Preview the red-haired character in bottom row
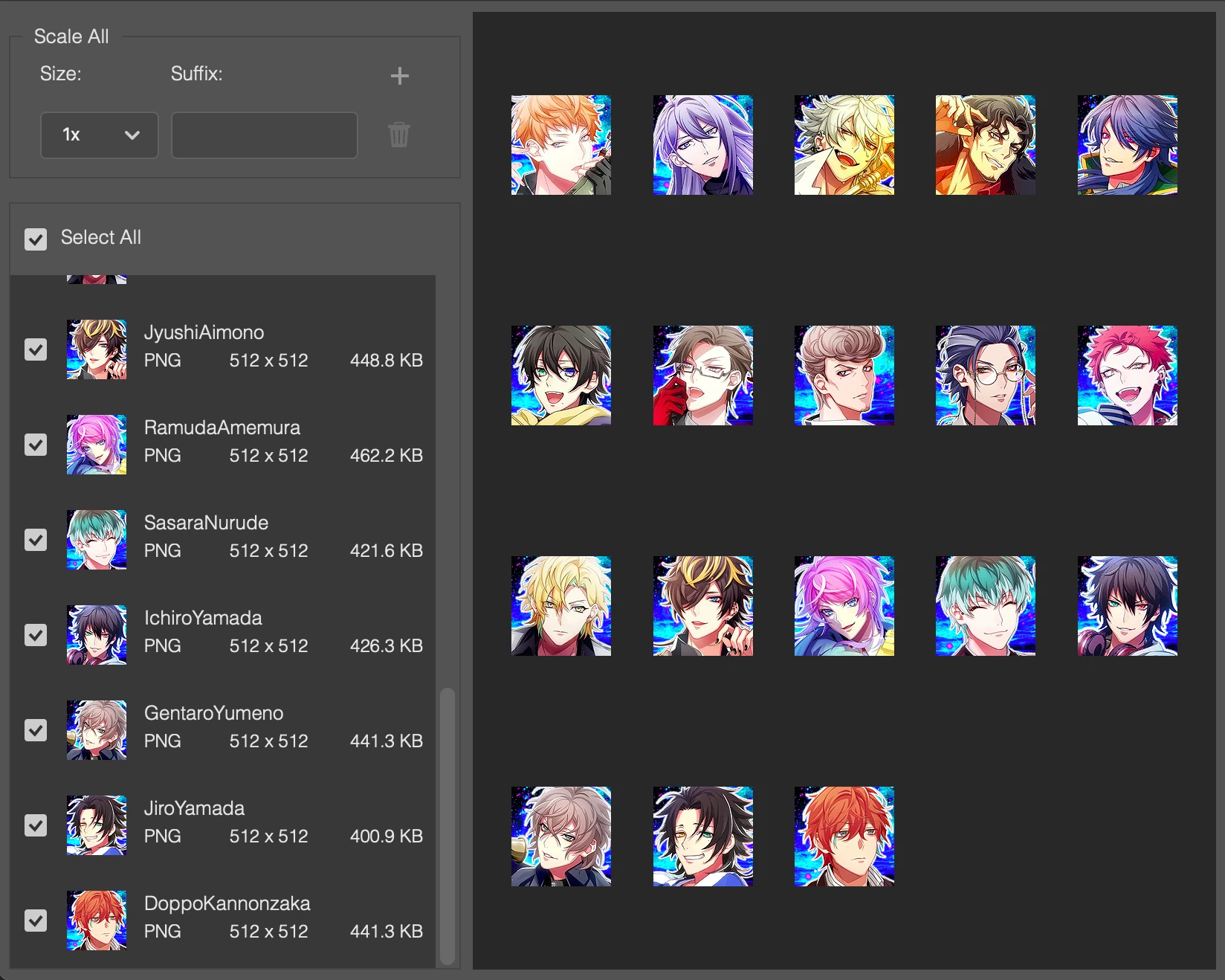 (x=844, y=836)
